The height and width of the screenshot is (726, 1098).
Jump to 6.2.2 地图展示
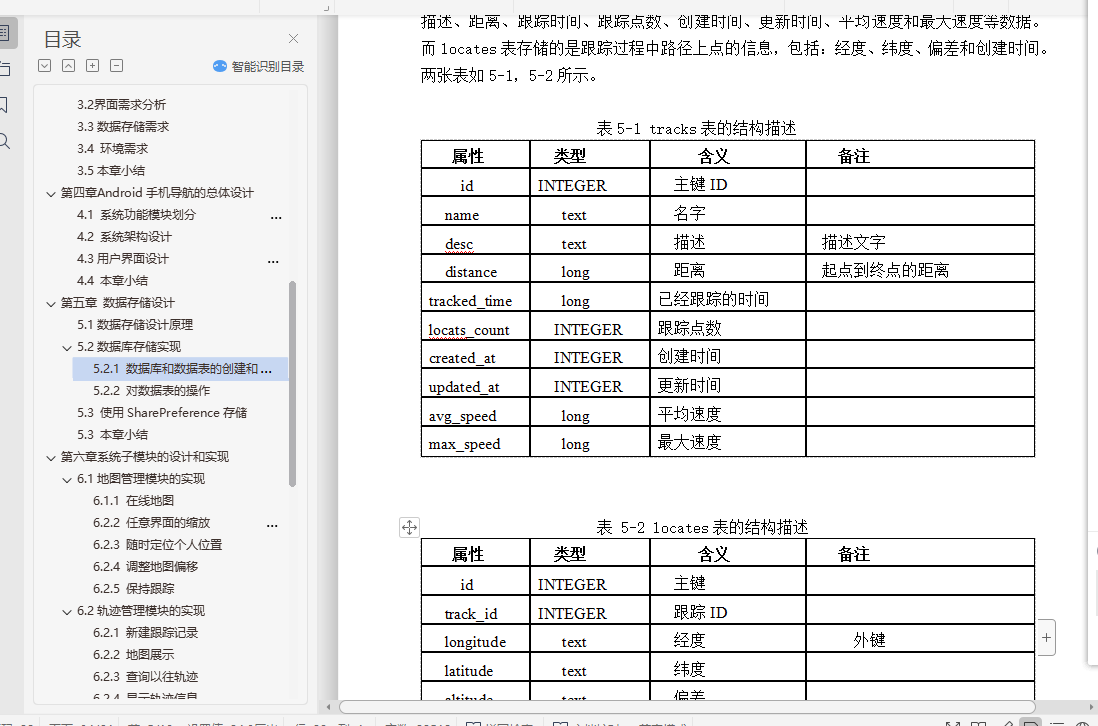134,655
